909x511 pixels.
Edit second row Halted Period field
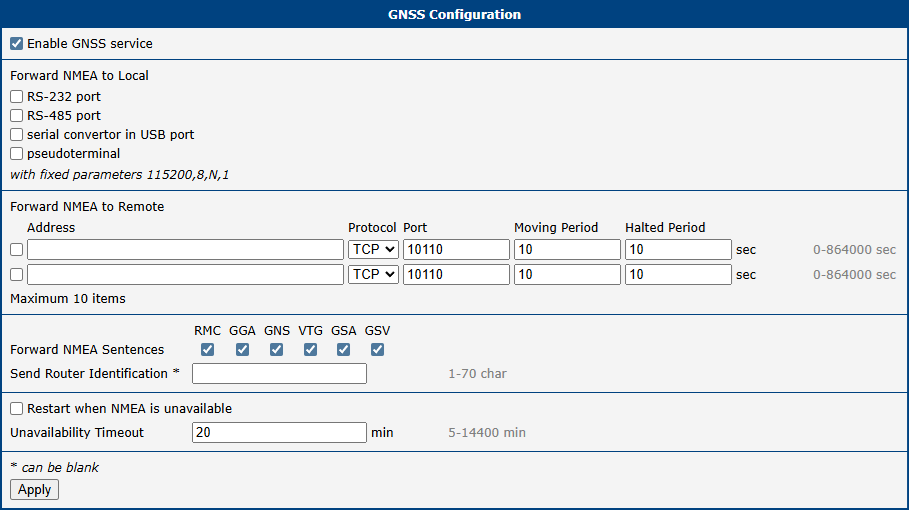(x=678, y=274)
